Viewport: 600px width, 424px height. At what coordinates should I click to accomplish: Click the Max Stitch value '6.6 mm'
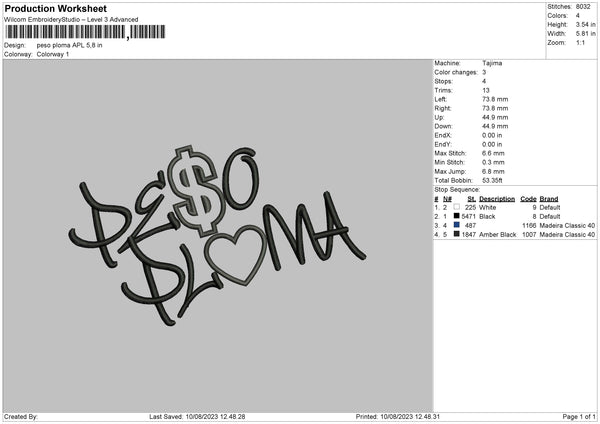[493, 153]
